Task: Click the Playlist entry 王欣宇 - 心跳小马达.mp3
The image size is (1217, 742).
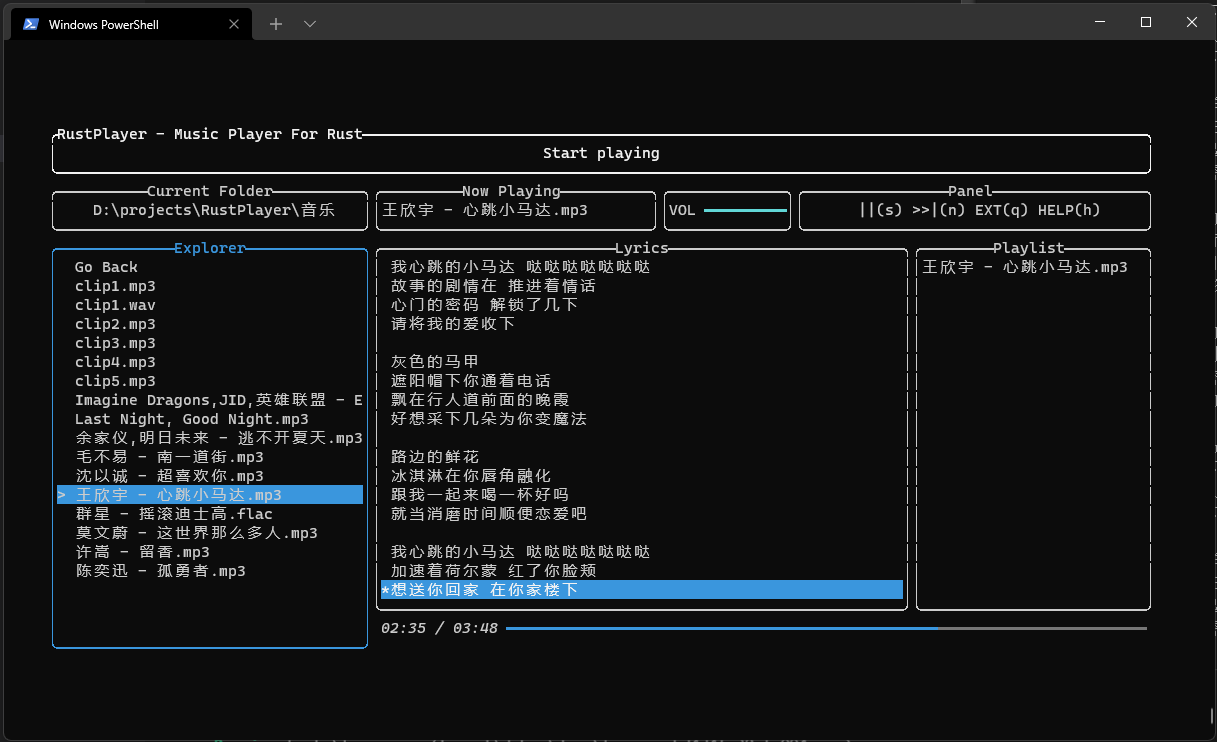Action: coord(1025,267)
